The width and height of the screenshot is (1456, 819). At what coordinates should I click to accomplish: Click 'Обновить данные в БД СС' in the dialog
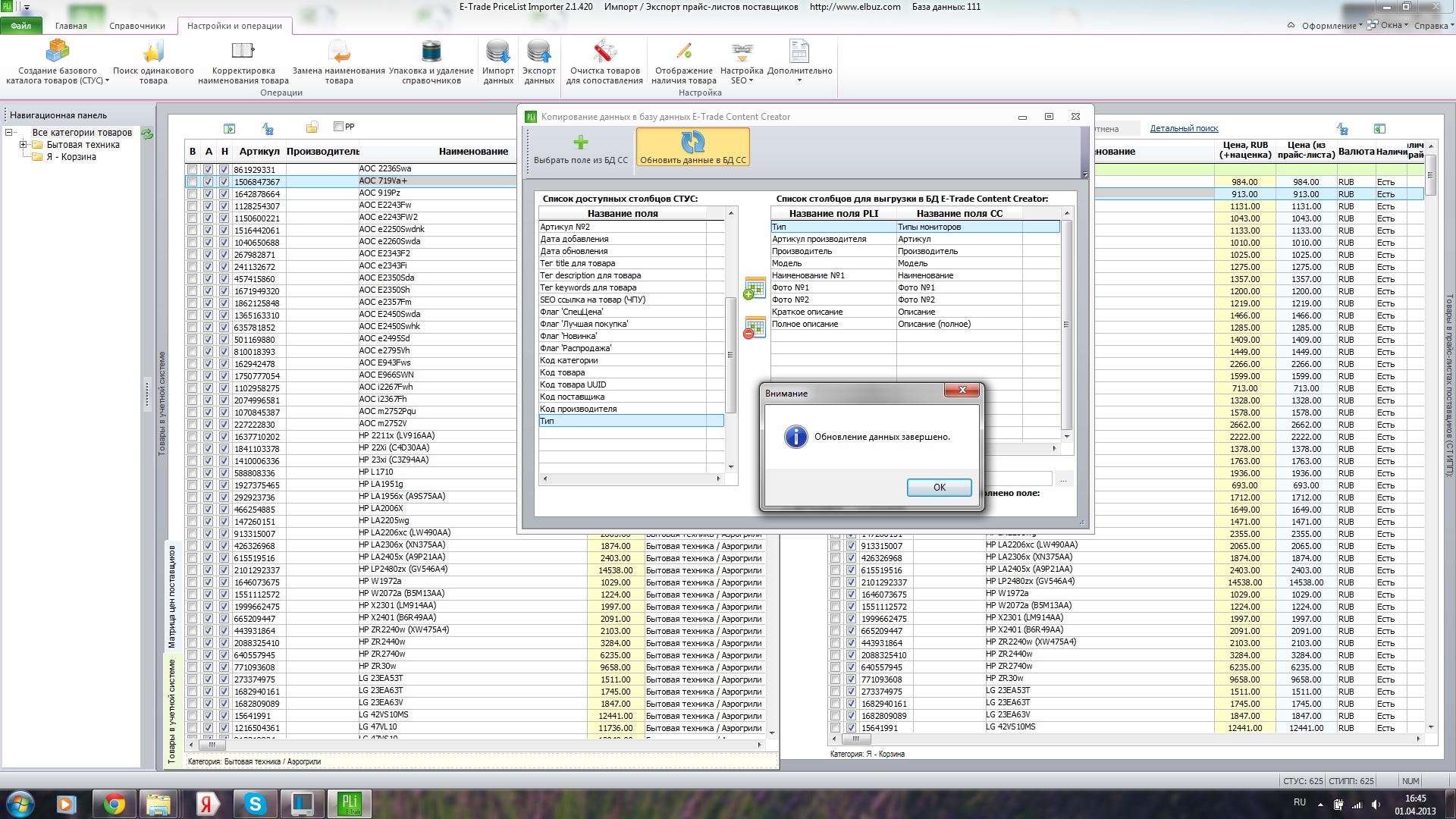coord(693,147)
